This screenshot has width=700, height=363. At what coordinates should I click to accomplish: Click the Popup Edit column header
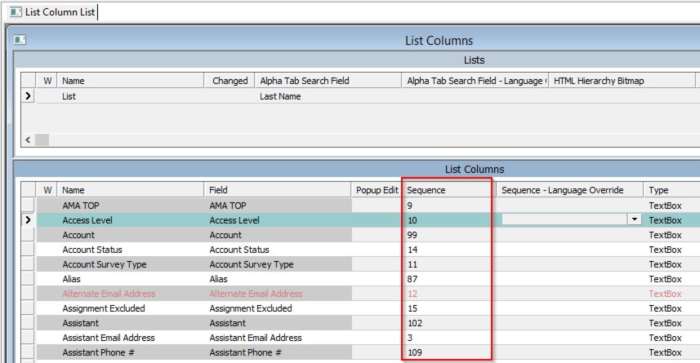(x=376, y=190)
